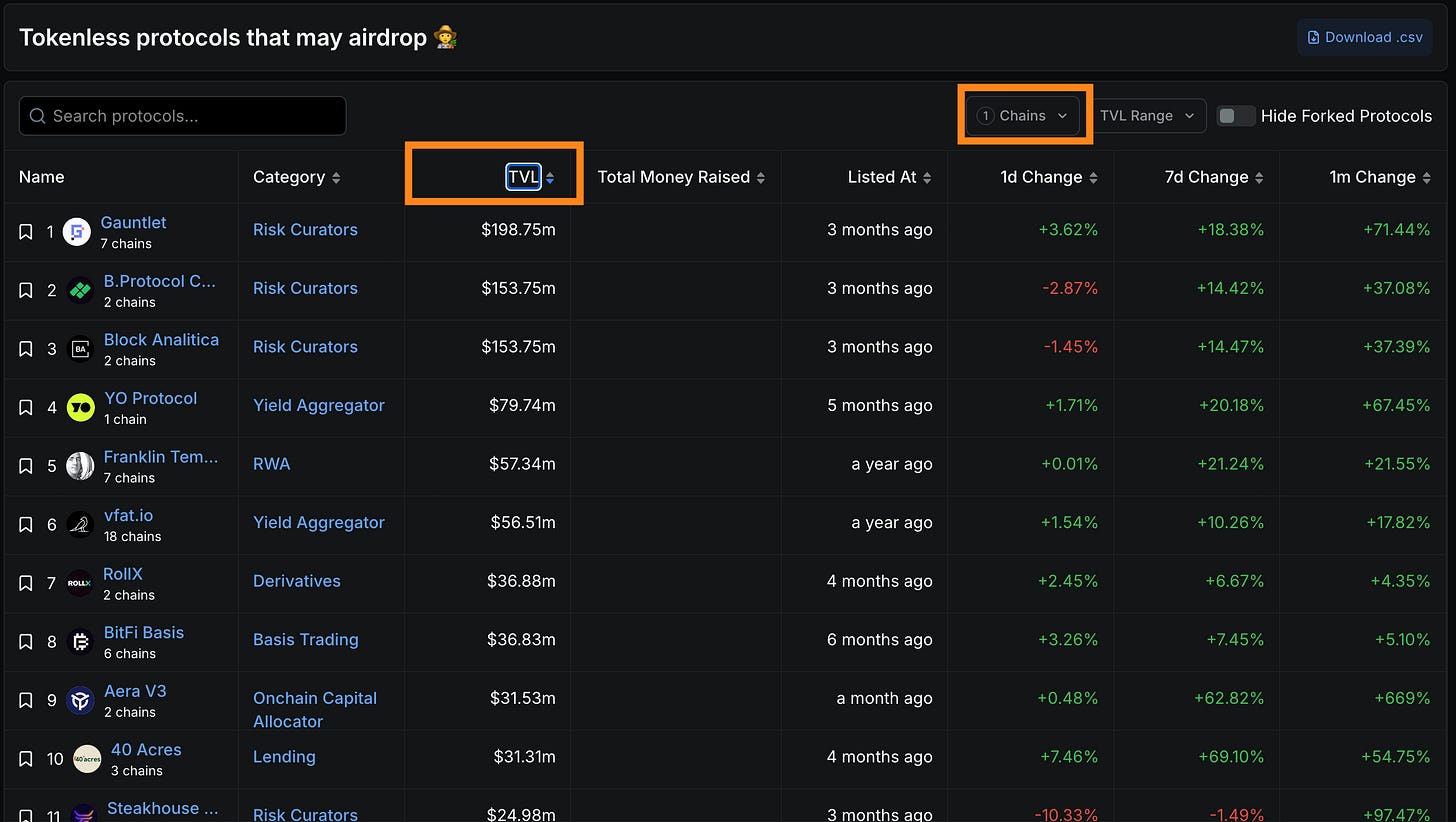Bookmark the RollX row
The height and width of the screenshot is (822, 1456).
tap(26, 583)
